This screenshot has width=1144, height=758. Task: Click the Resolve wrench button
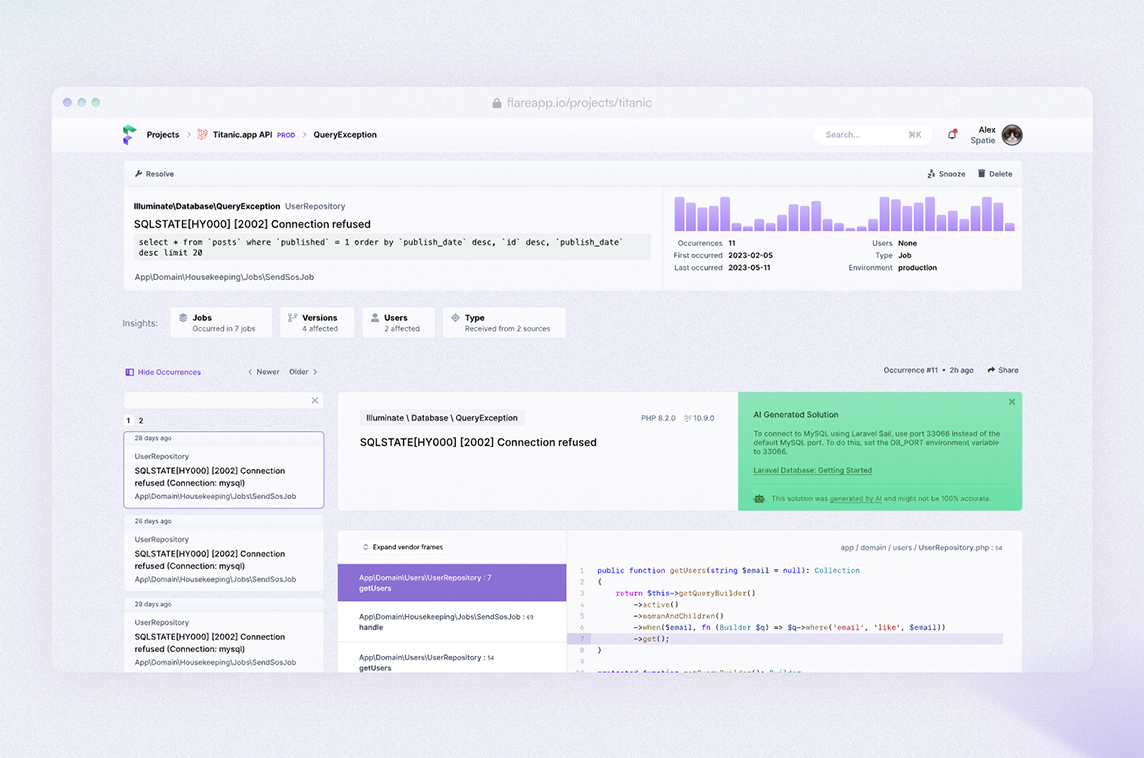click(x=155, y=174)
